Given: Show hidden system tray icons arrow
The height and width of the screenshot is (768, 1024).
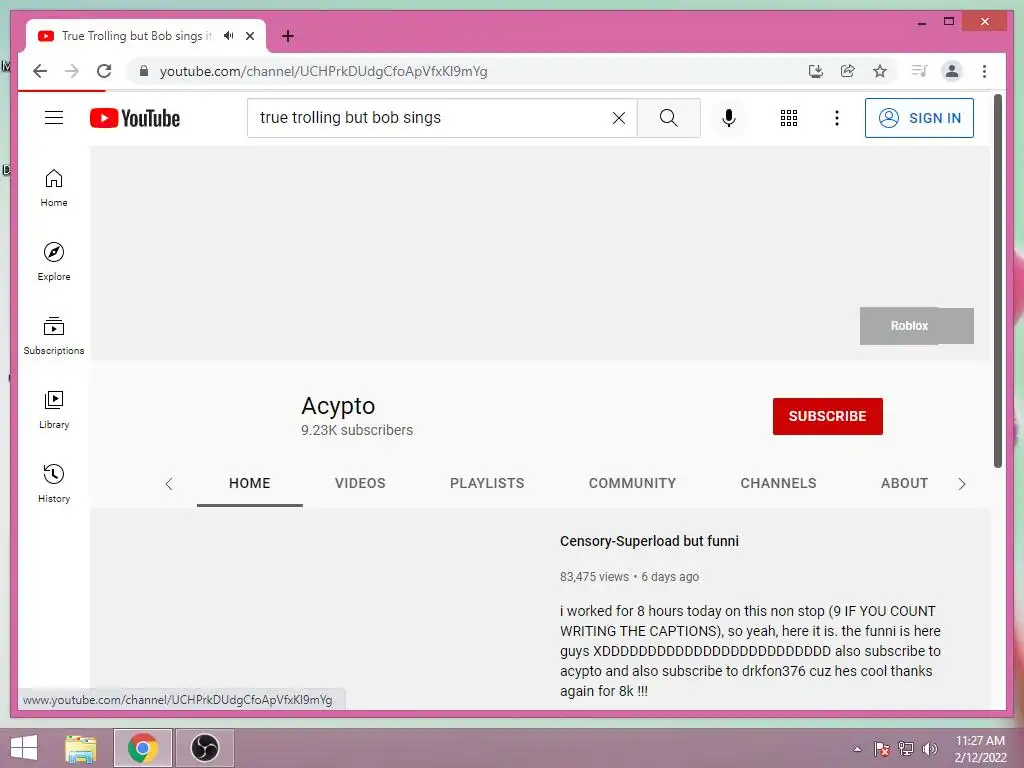Looking at the screenshot, I should click(x=857, y=749).
